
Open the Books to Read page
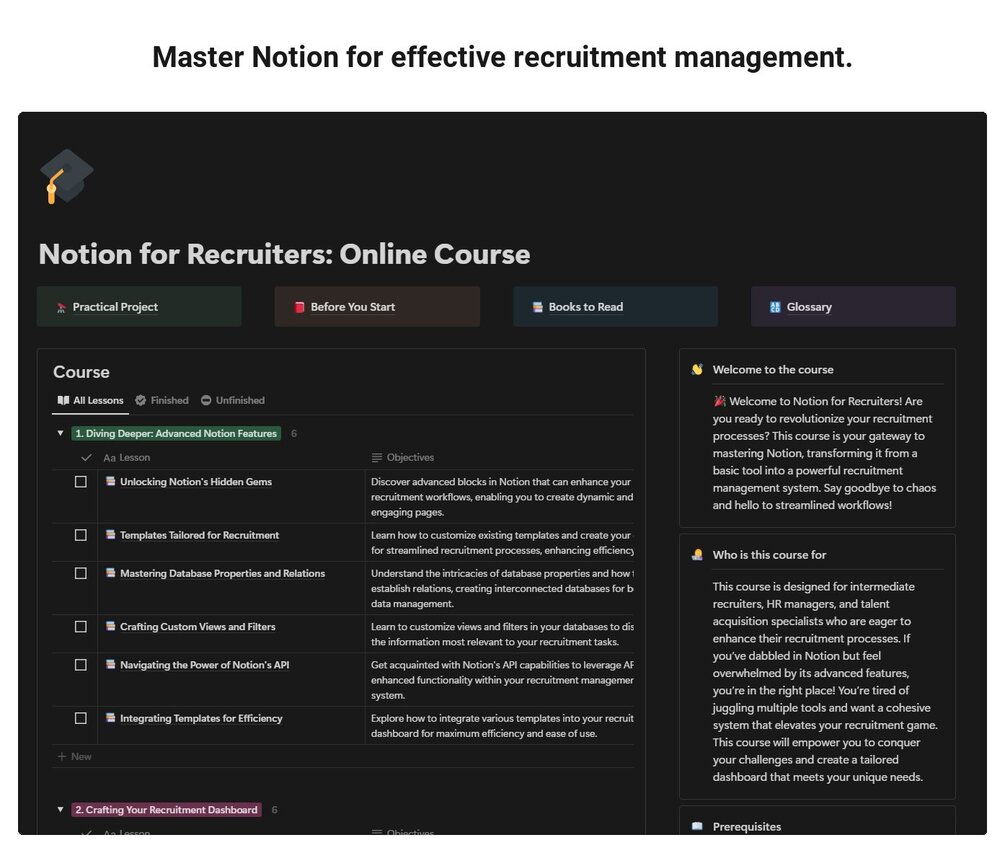point(615,307)
